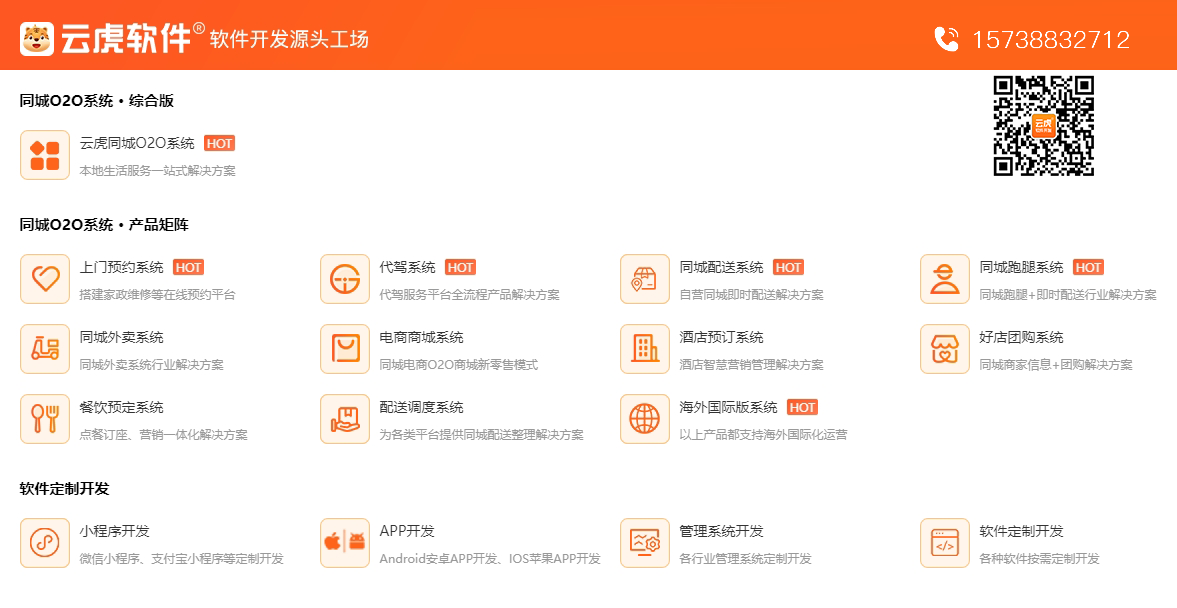Screen dimensions: 1177x608
Task: Open the 同城跑腿系统 courier person icon
Action: (945, 279)
